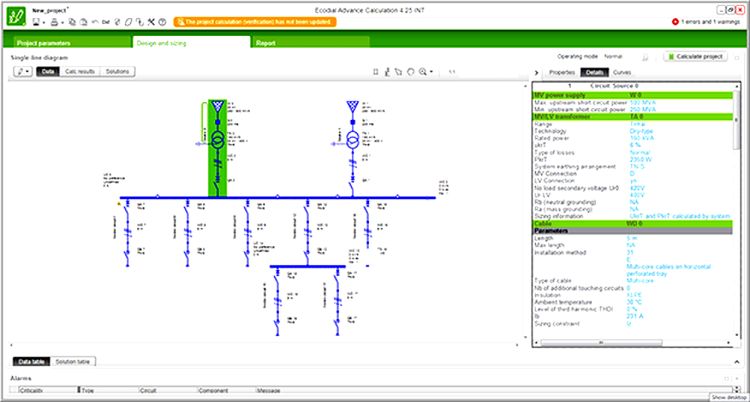750x402 pixels.
Task: Click the fit-to-view icon right of zoom
Action: click(x=452, y=72)
